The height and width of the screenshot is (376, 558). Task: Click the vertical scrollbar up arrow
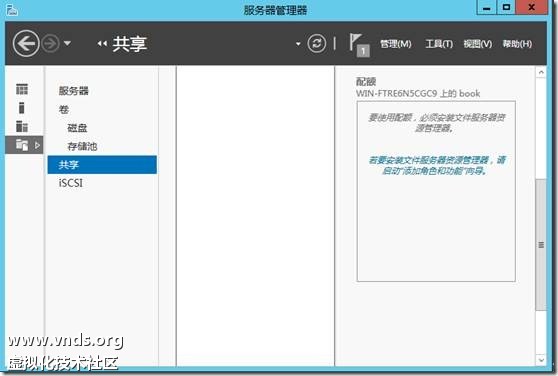[541, 72]
